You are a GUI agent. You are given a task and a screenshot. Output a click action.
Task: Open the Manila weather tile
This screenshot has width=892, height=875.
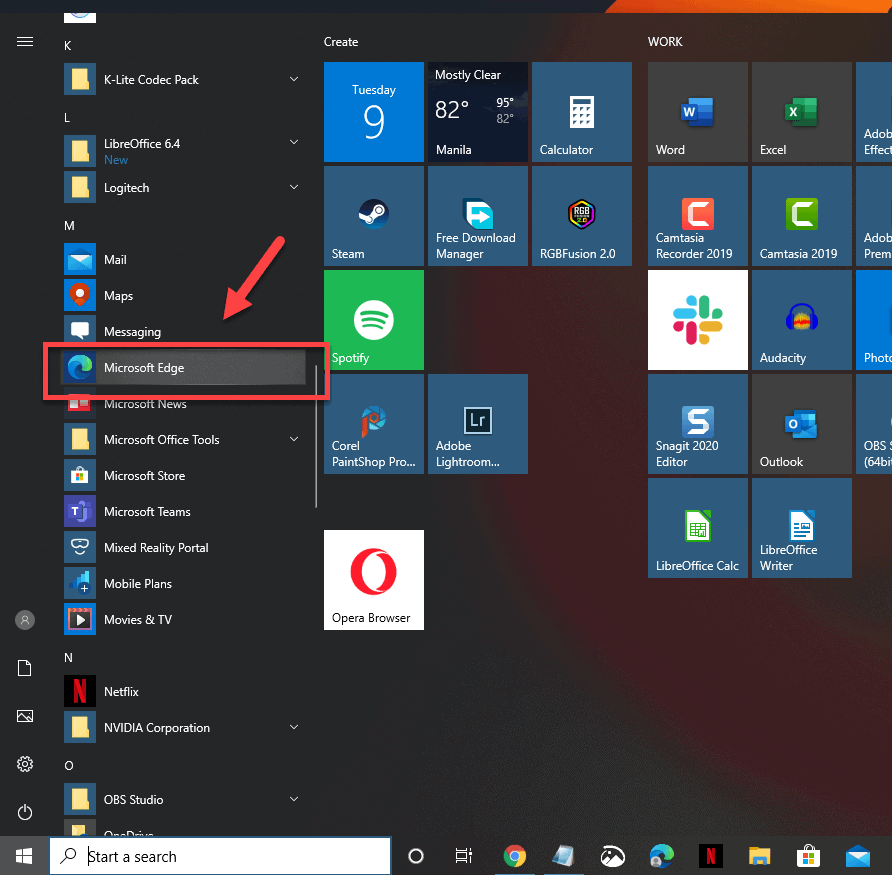coord(478,112)
